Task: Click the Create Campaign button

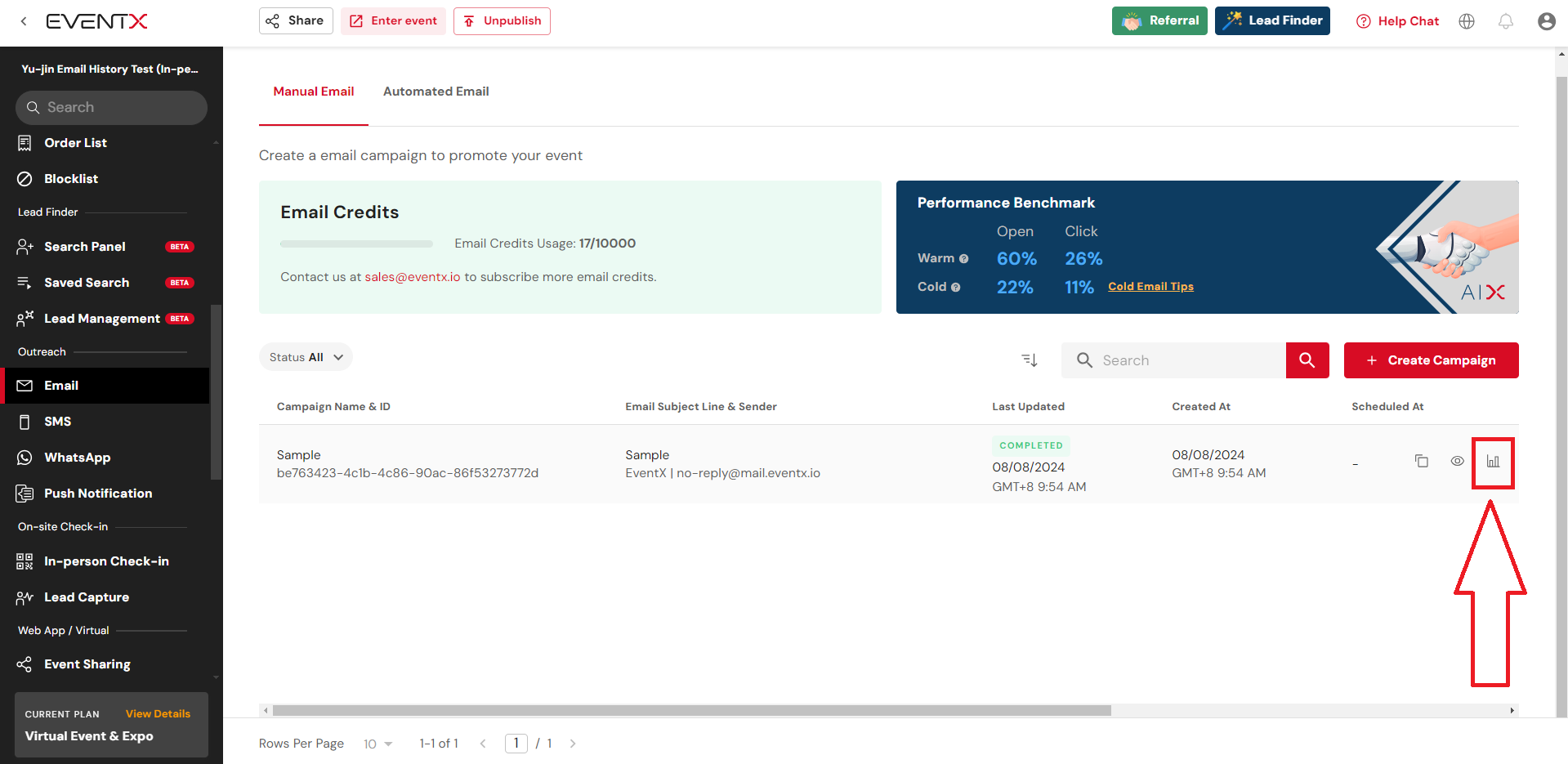Action: 1431,360
